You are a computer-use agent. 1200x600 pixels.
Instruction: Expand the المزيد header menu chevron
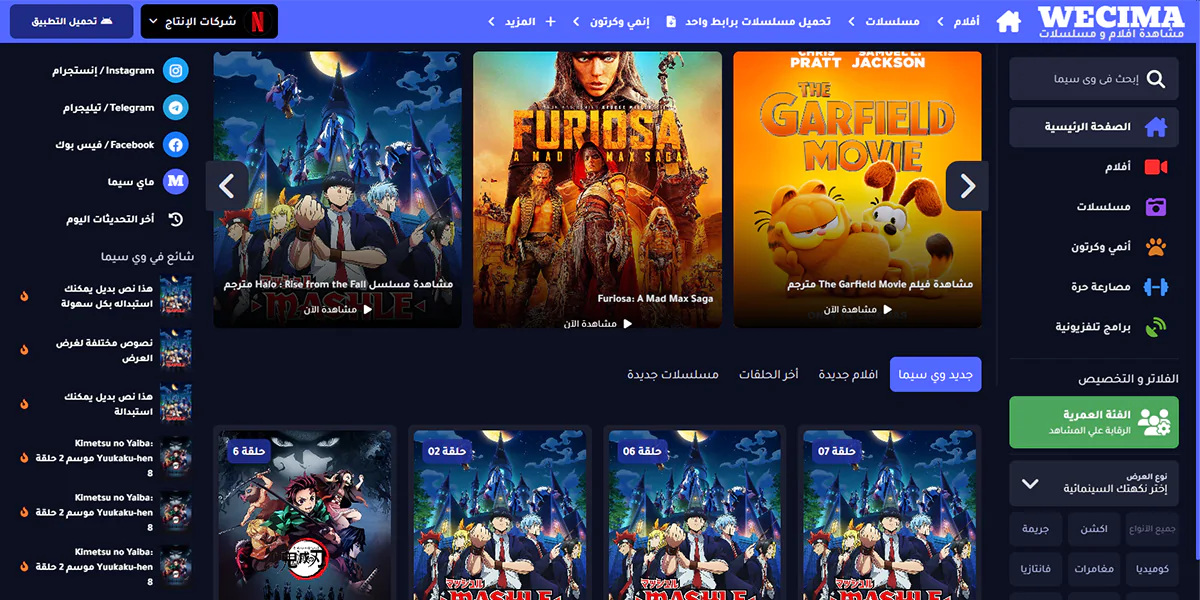[492, 21]
